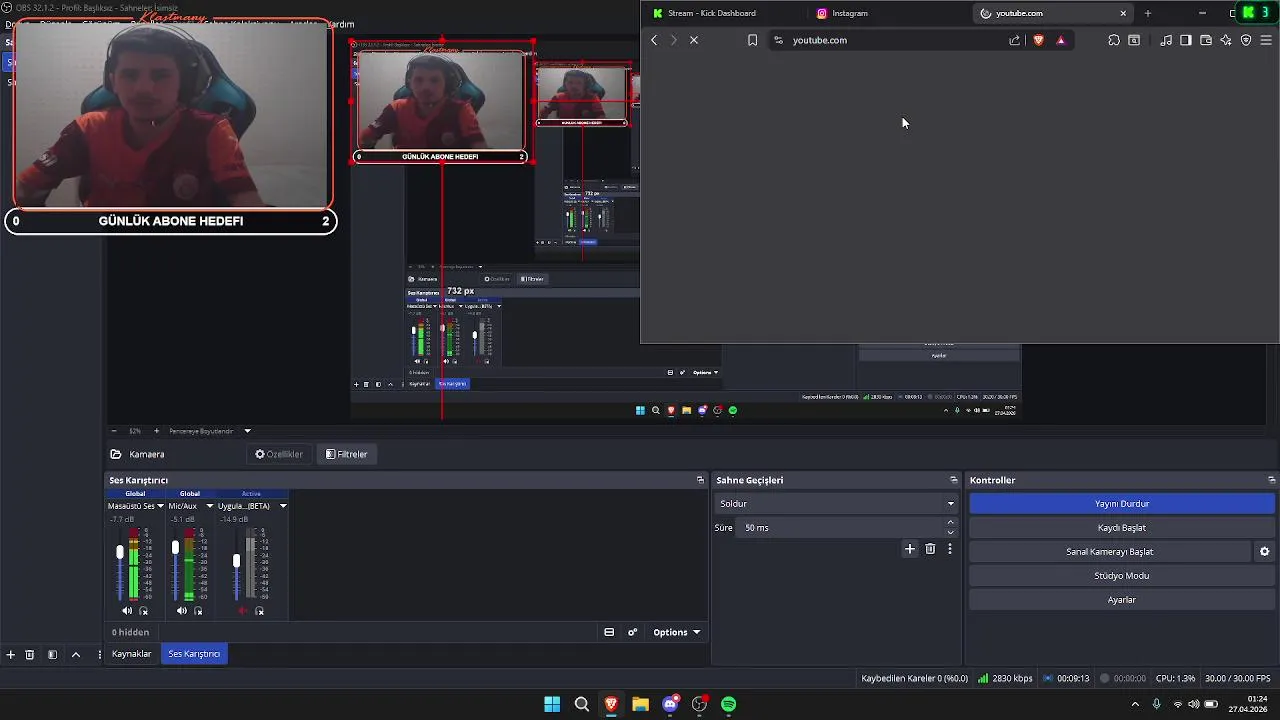This screenshot has height=720, width=1280.
Task: Add a new scene transition
Action: point(910,549)
